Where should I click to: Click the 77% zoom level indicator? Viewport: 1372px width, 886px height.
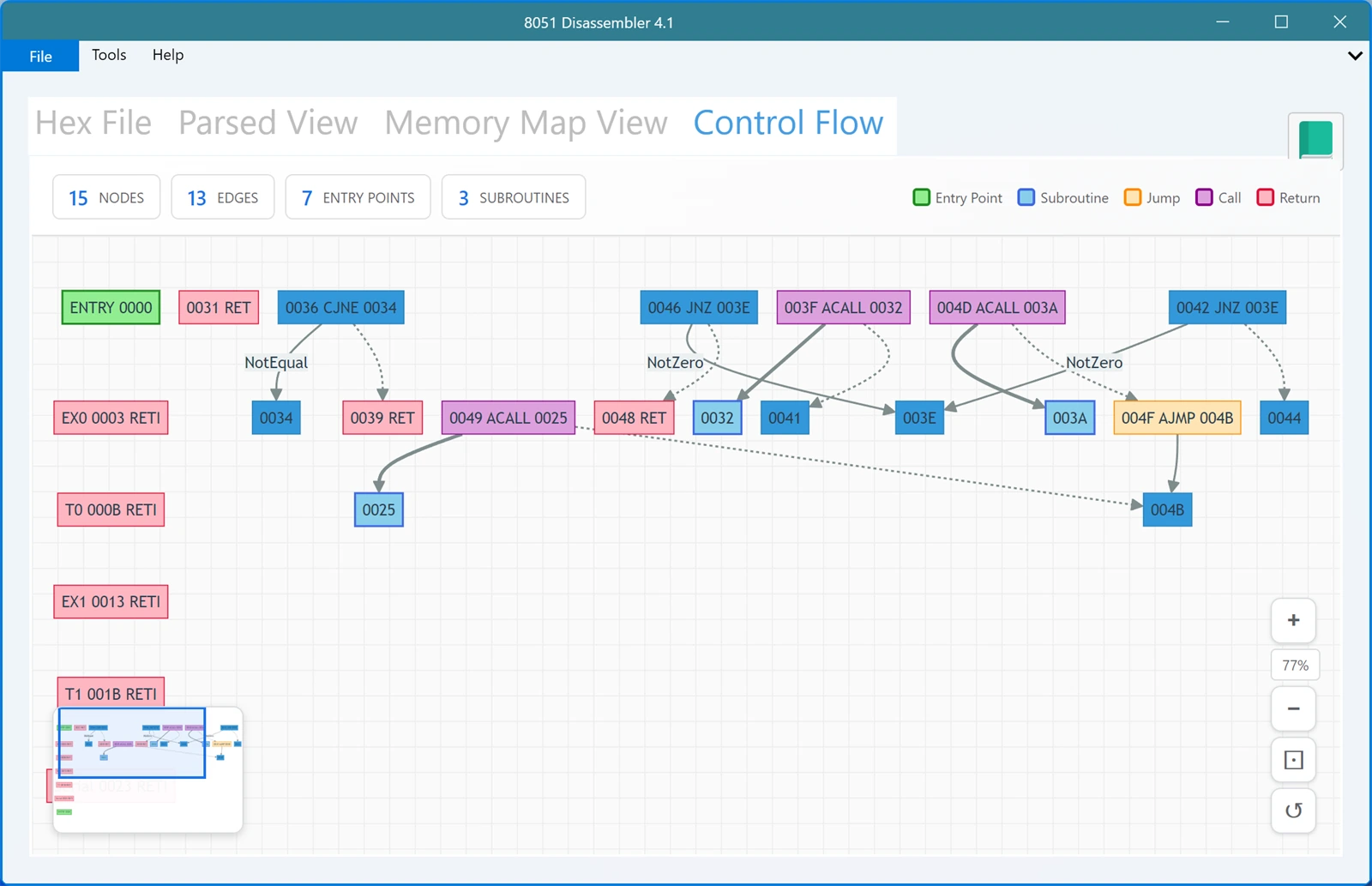1295,665
